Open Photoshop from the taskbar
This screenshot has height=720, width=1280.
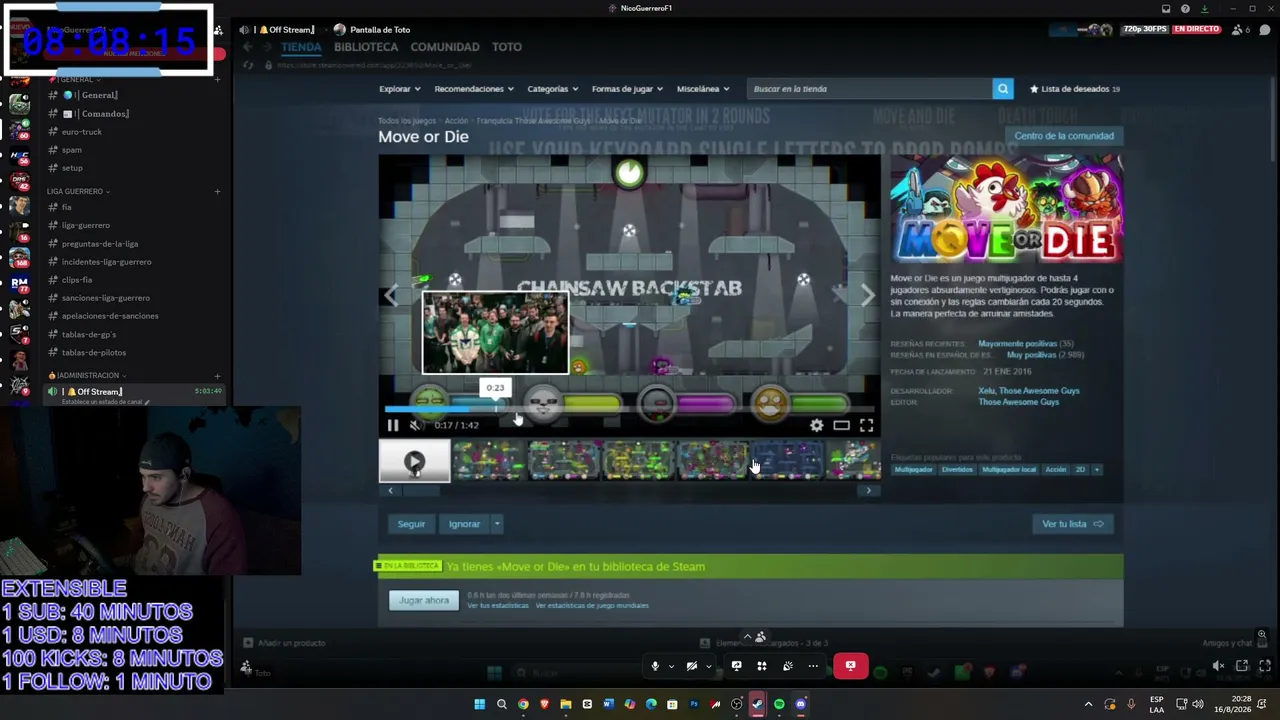tap(694, 704)
